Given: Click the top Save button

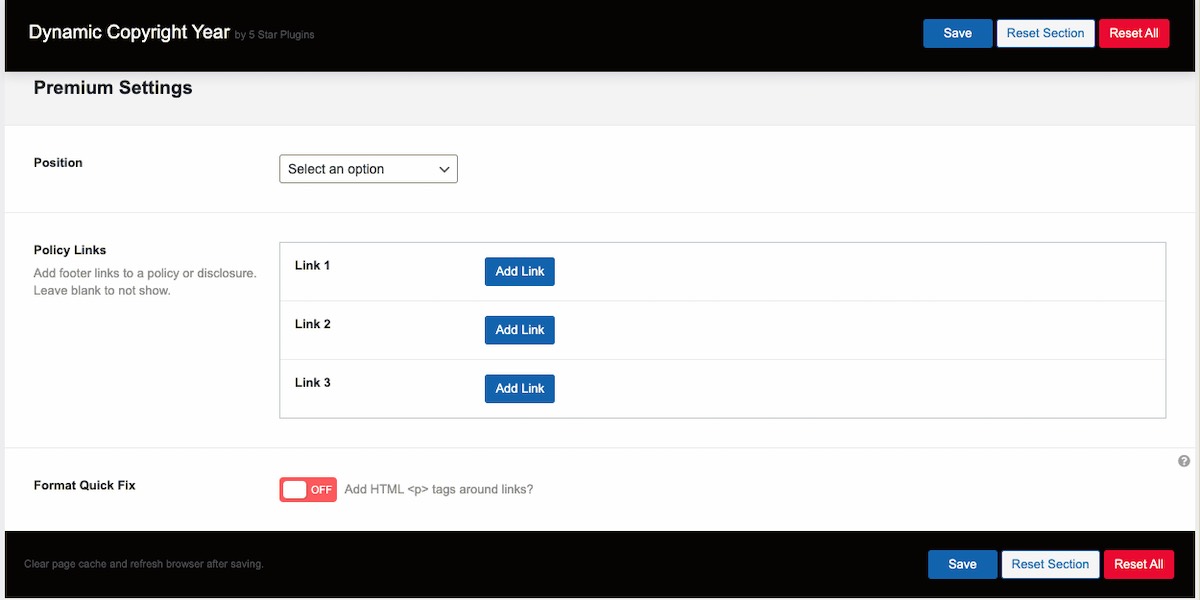Looking at the screenshot, I should (957, 33).
